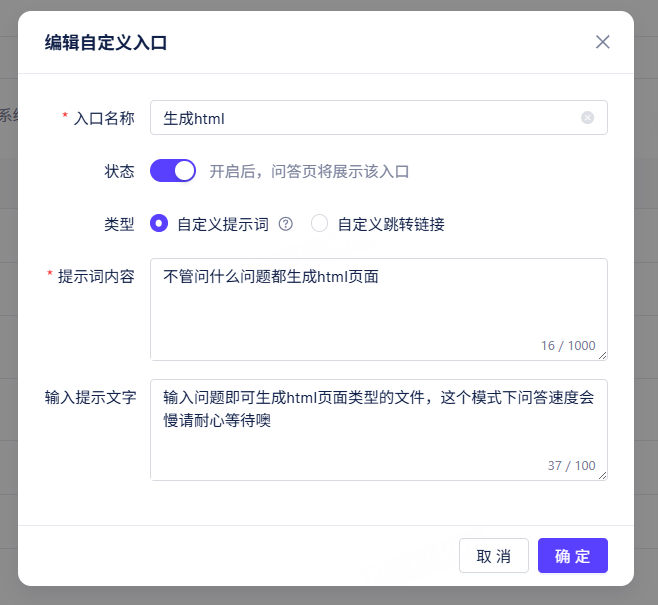The height and width of the screenshot is (605, 658).
Task: Click the 入口名称 field label
Action: click(104, 118)
